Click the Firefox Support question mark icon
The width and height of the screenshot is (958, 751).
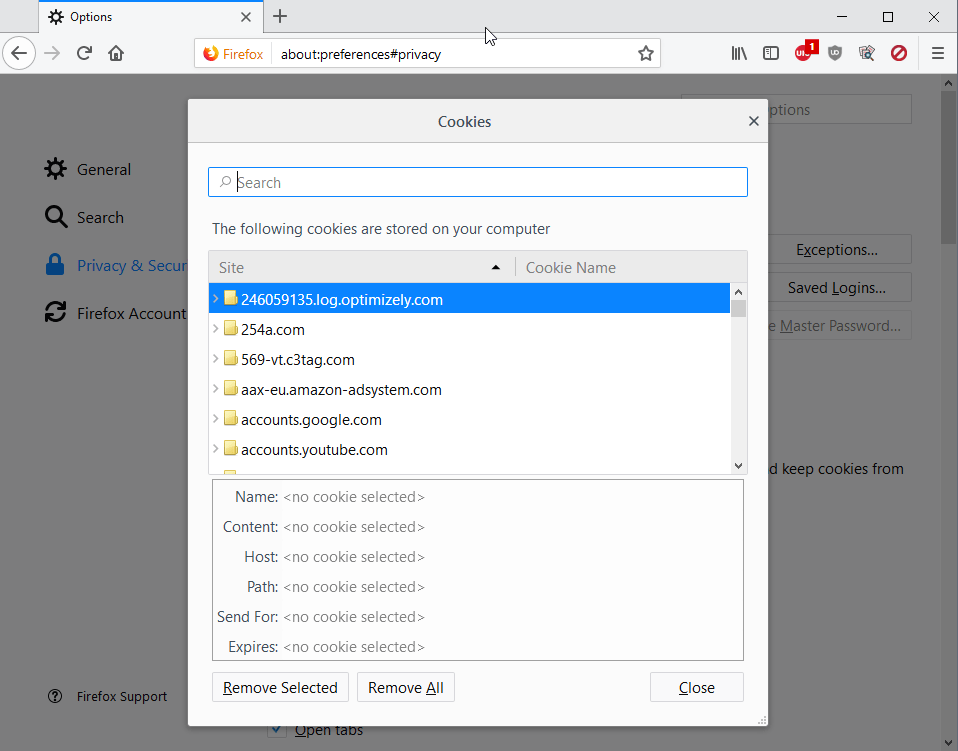tap(55, 696)
